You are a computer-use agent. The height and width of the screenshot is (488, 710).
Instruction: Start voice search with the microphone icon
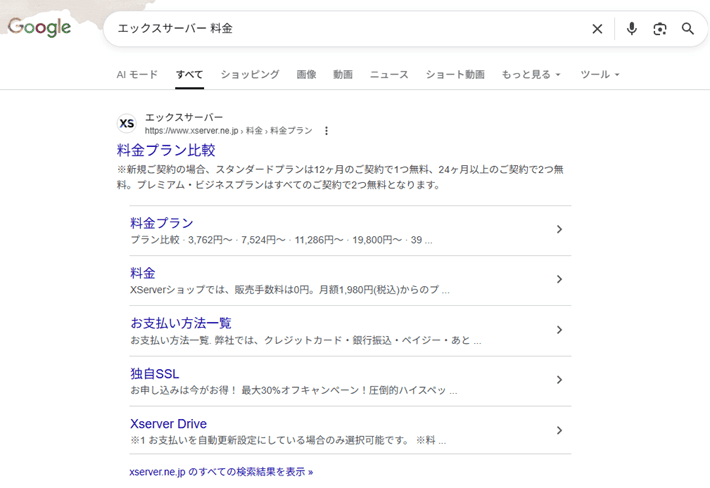632,29
